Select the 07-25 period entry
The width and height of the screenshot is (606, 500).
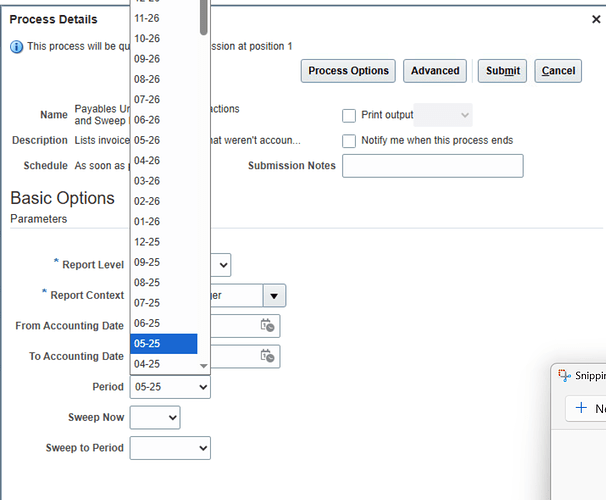point(164,303)
